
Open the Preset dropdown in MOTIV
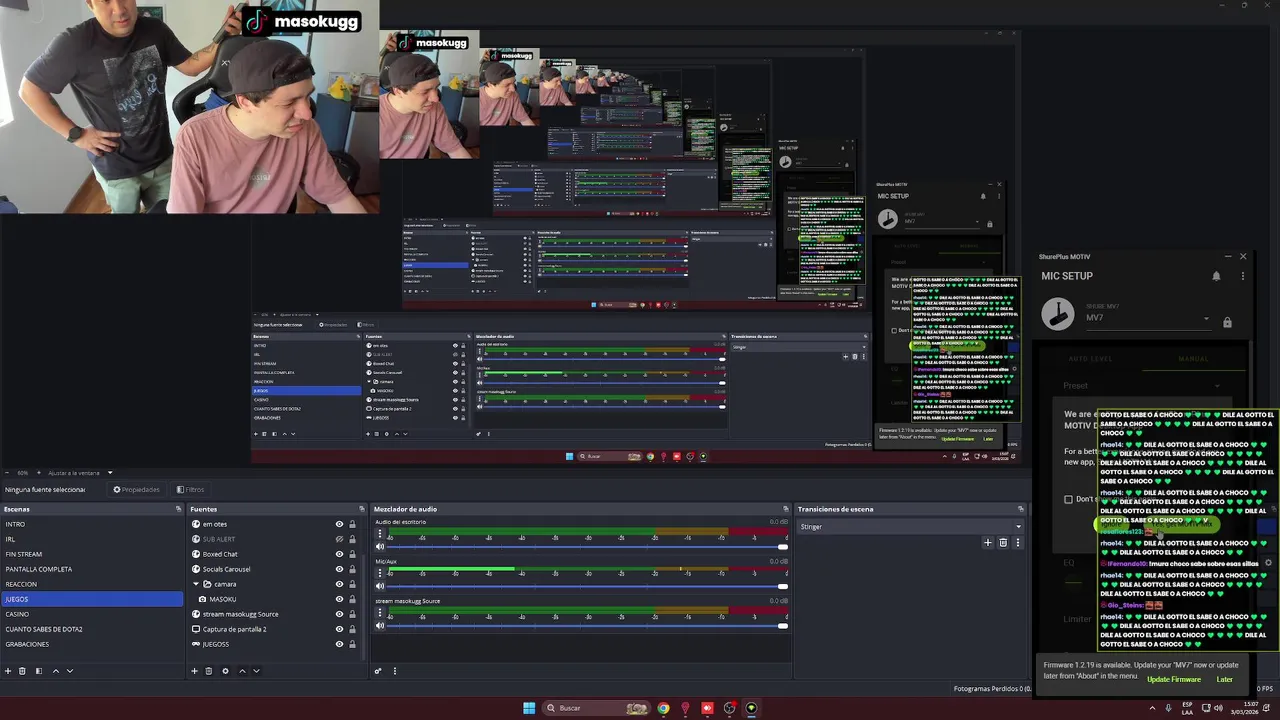1142,386
